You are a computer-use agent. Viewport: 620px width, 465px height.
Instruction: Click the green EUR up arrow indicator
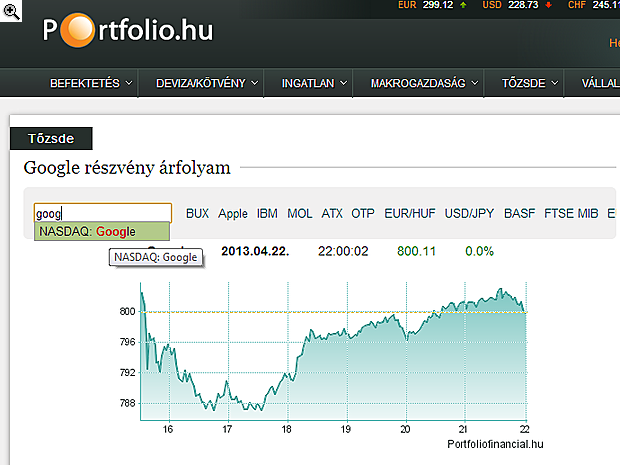[x=463, y=5]
